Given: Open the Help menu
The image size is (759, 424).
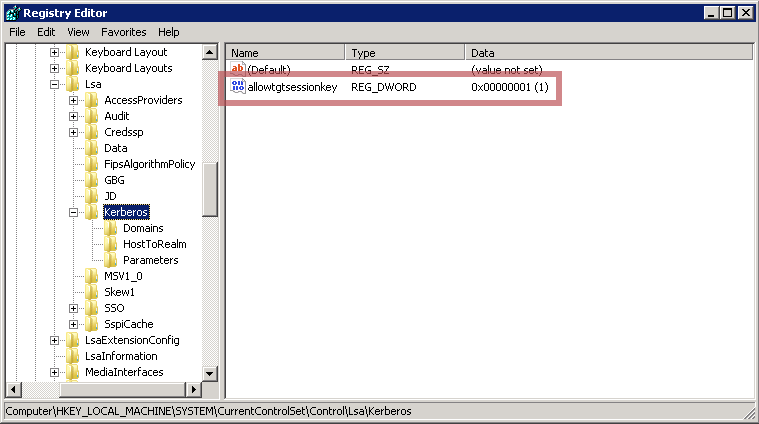Looking at the screenshot, I should click(168, 32).
